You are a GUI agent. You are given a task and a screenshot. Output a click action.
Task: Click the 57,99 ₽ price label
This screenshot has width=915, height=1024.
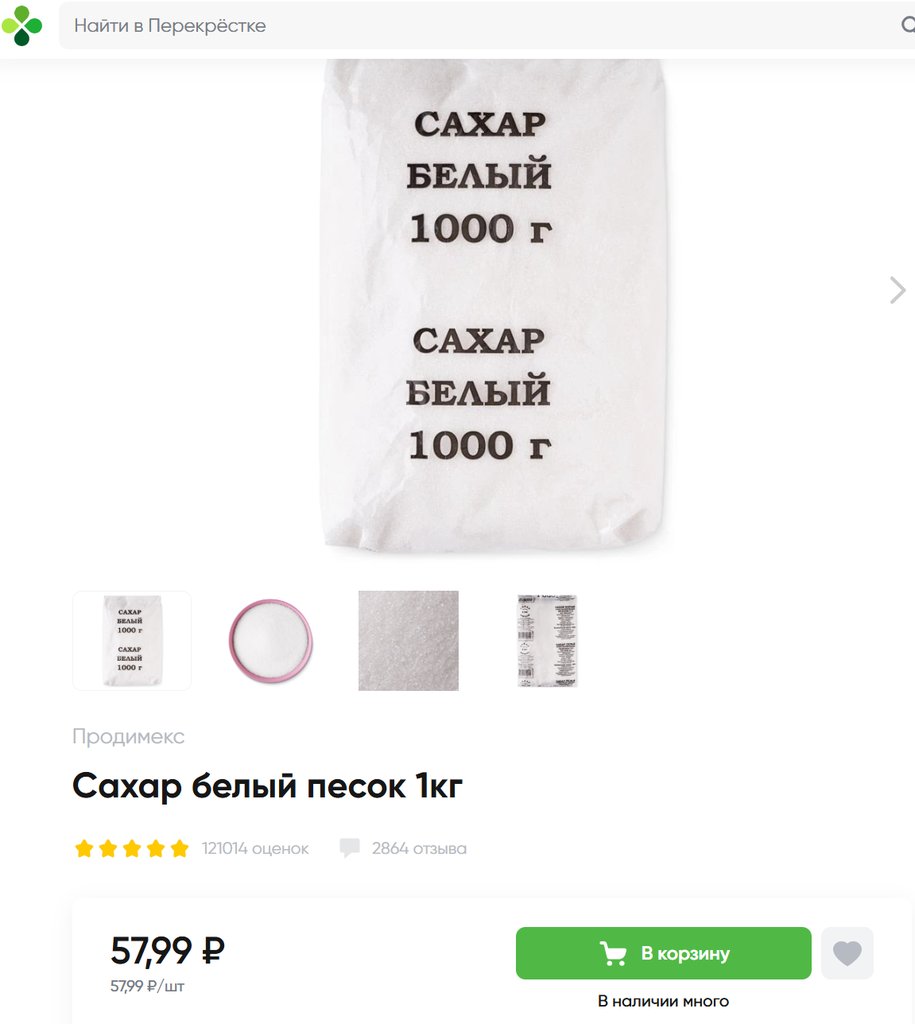coord(168,950)
